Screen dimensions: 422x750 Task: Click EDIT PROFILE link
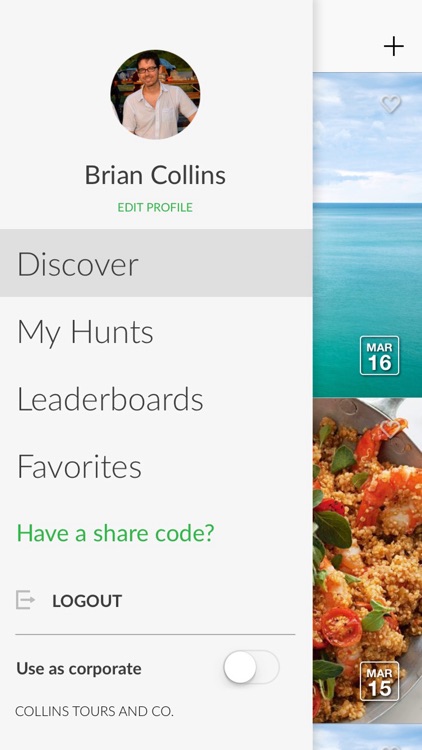155,207
